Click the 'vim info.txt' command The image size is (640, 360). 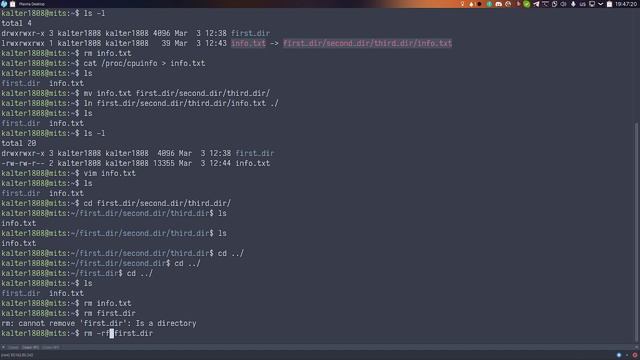click(110, 173)
